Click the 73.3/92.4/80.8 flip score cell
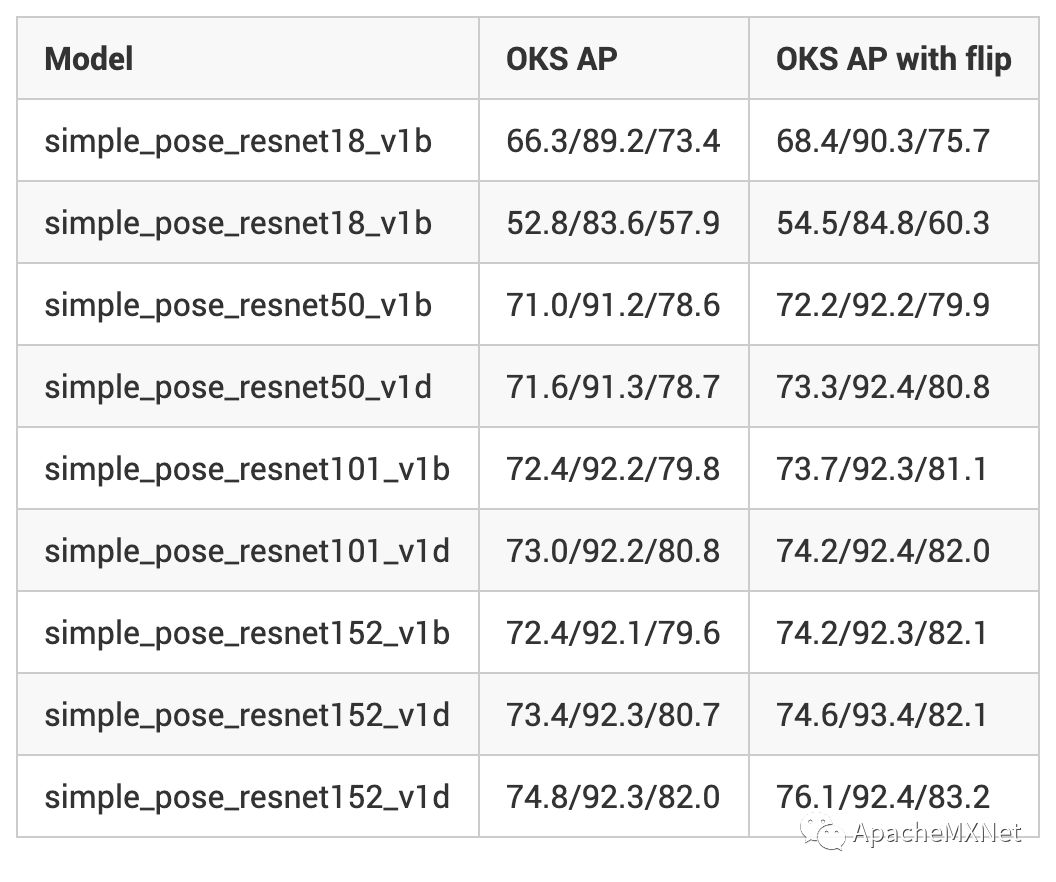 click(883, 387)
